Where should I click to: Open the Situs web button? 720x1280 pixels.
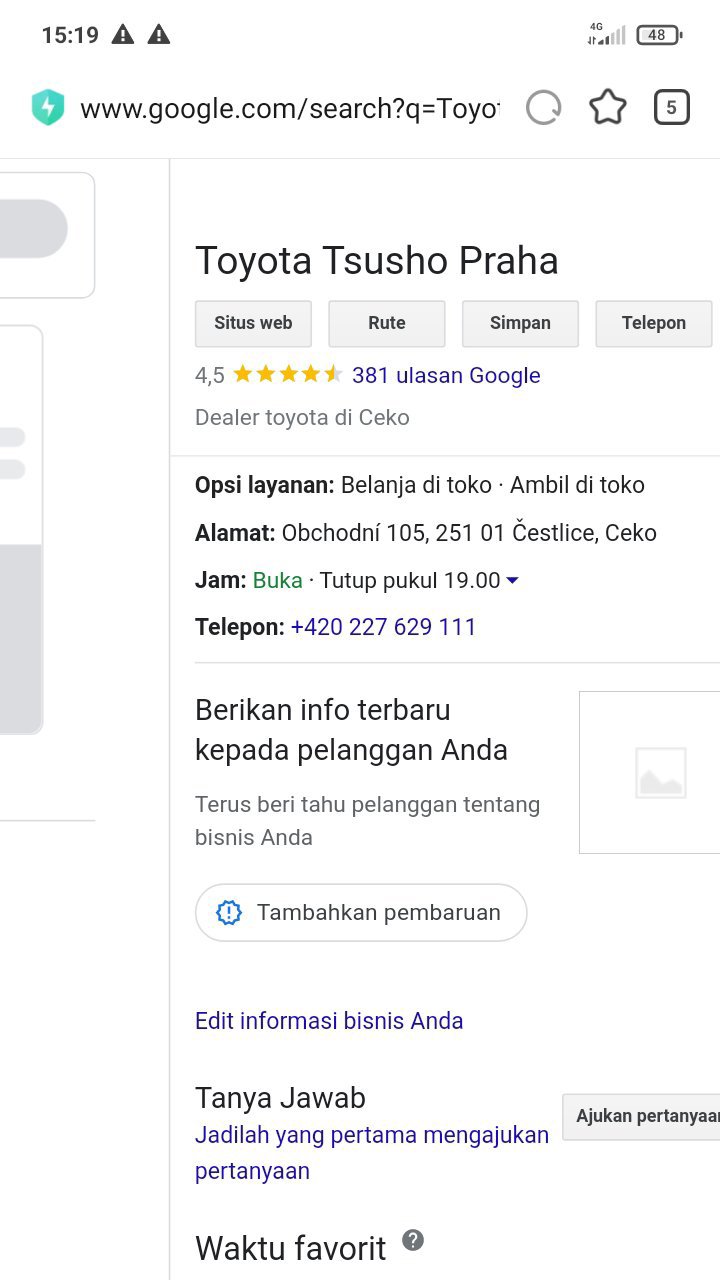[x=253, y=323]
